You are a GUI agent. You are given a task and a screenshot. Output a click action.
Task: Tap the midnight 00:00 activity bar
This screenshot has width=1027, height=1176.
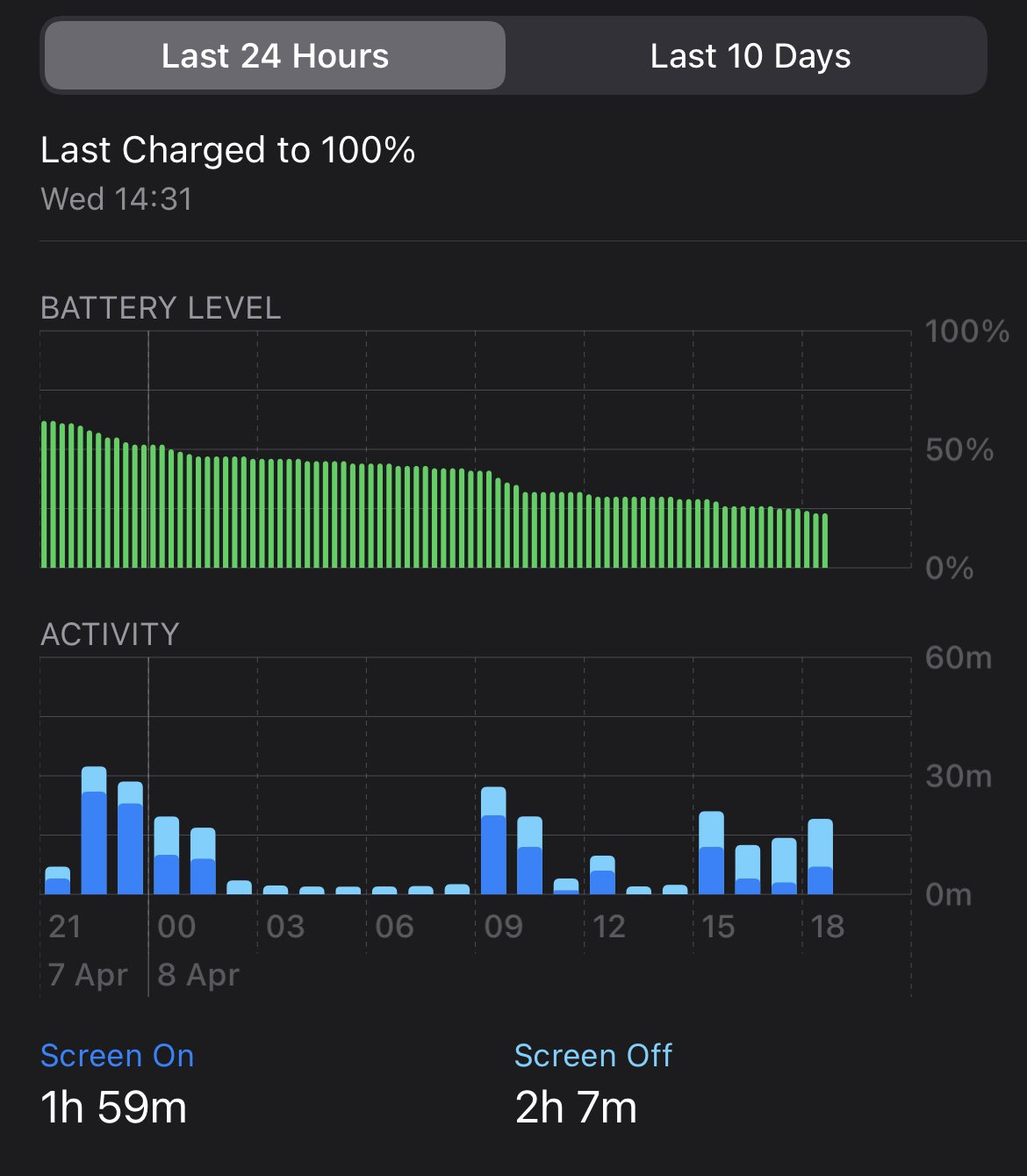coord(167,856)
